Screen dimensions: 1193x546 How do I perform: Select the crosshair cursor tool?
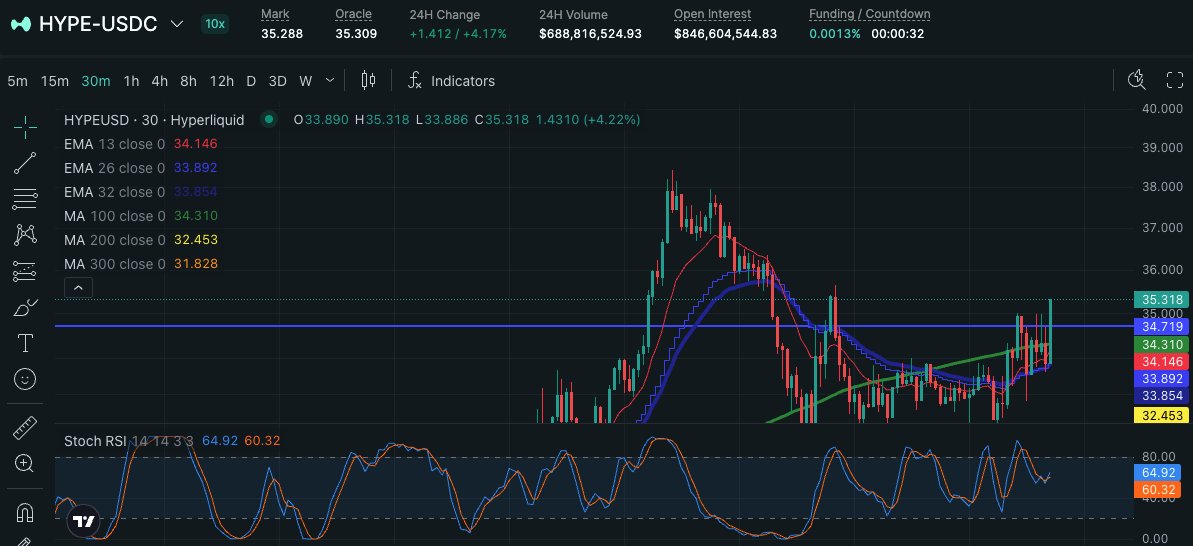[25, 128]
